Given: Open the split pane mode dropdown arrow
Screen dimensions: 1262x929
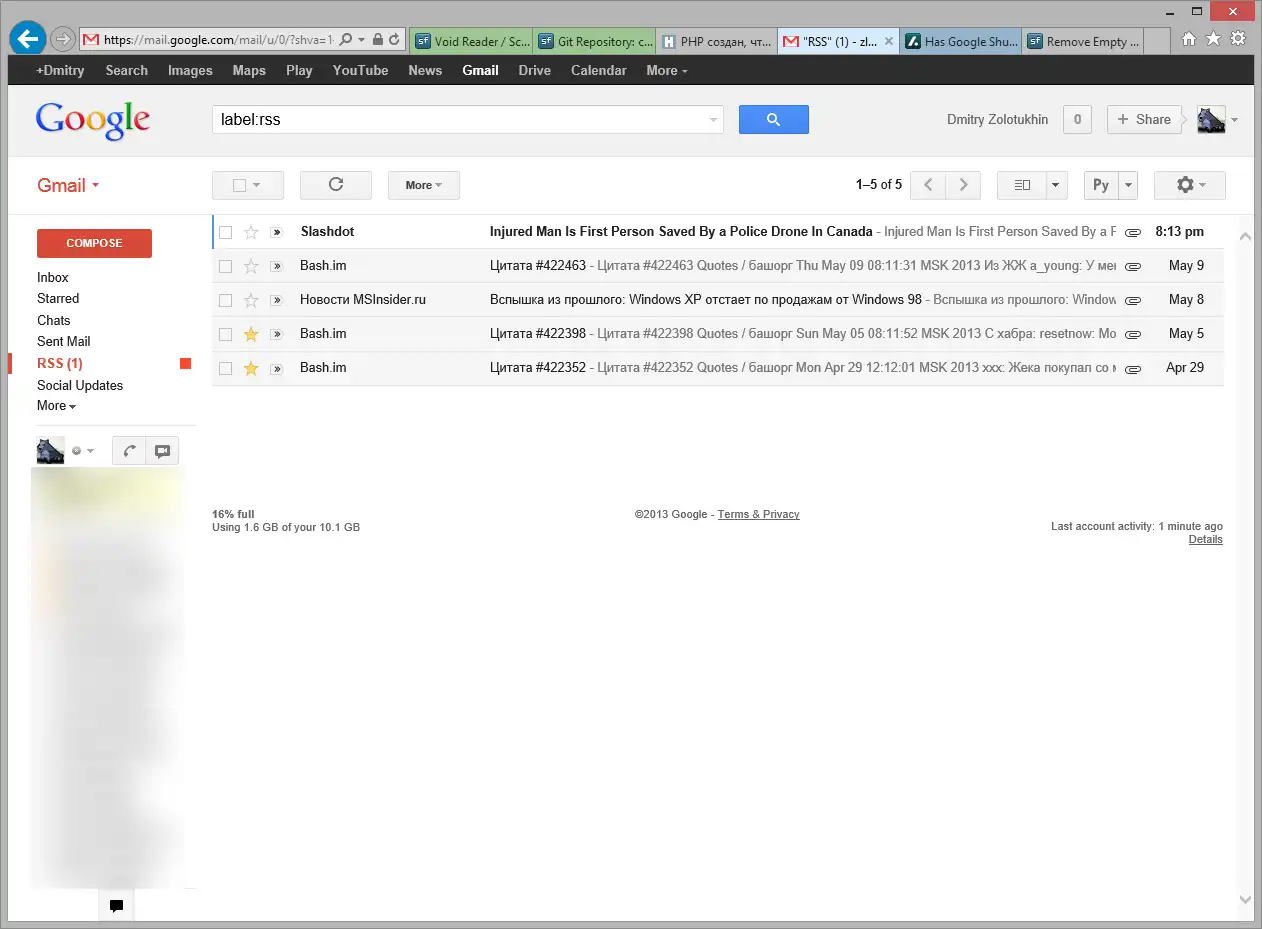Looking at the screenshot, I should click(1057, 185).
